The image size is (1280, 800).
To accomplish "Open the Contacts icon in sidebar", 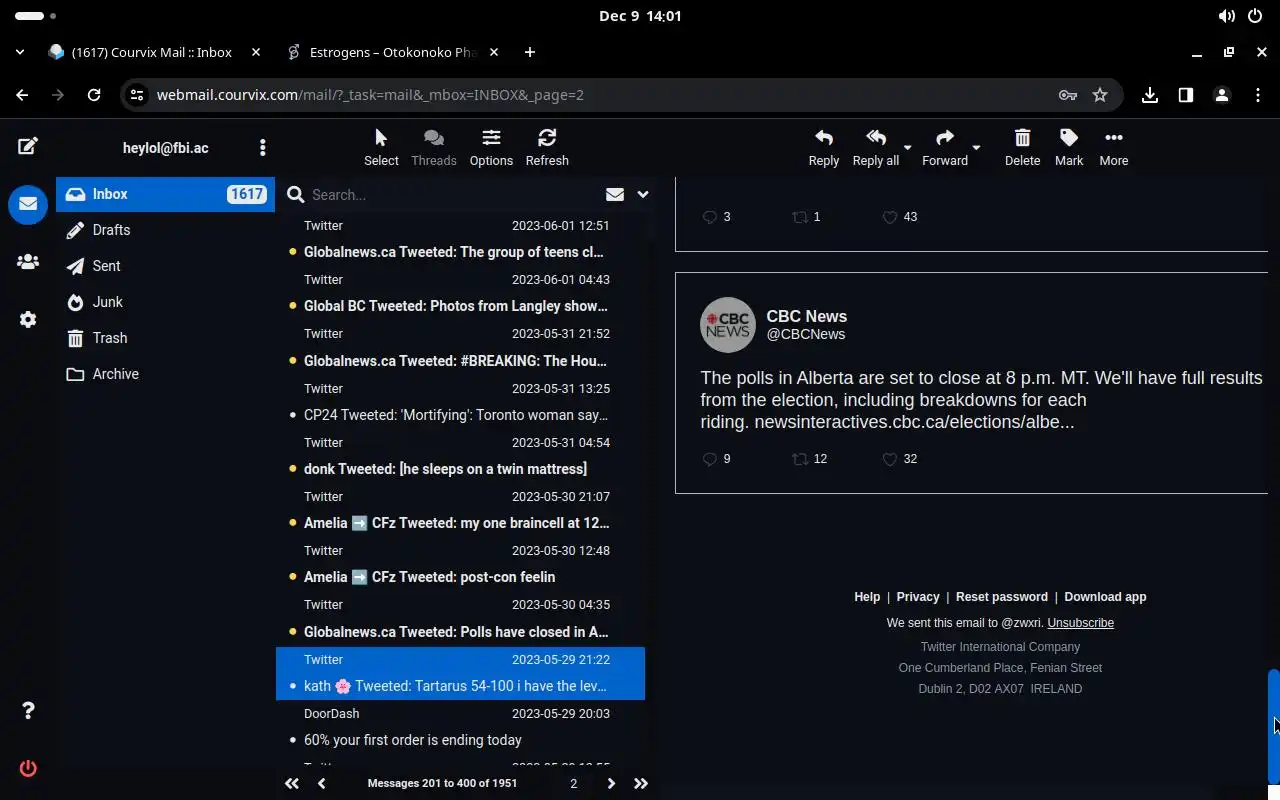I will (x=28, y=262).
